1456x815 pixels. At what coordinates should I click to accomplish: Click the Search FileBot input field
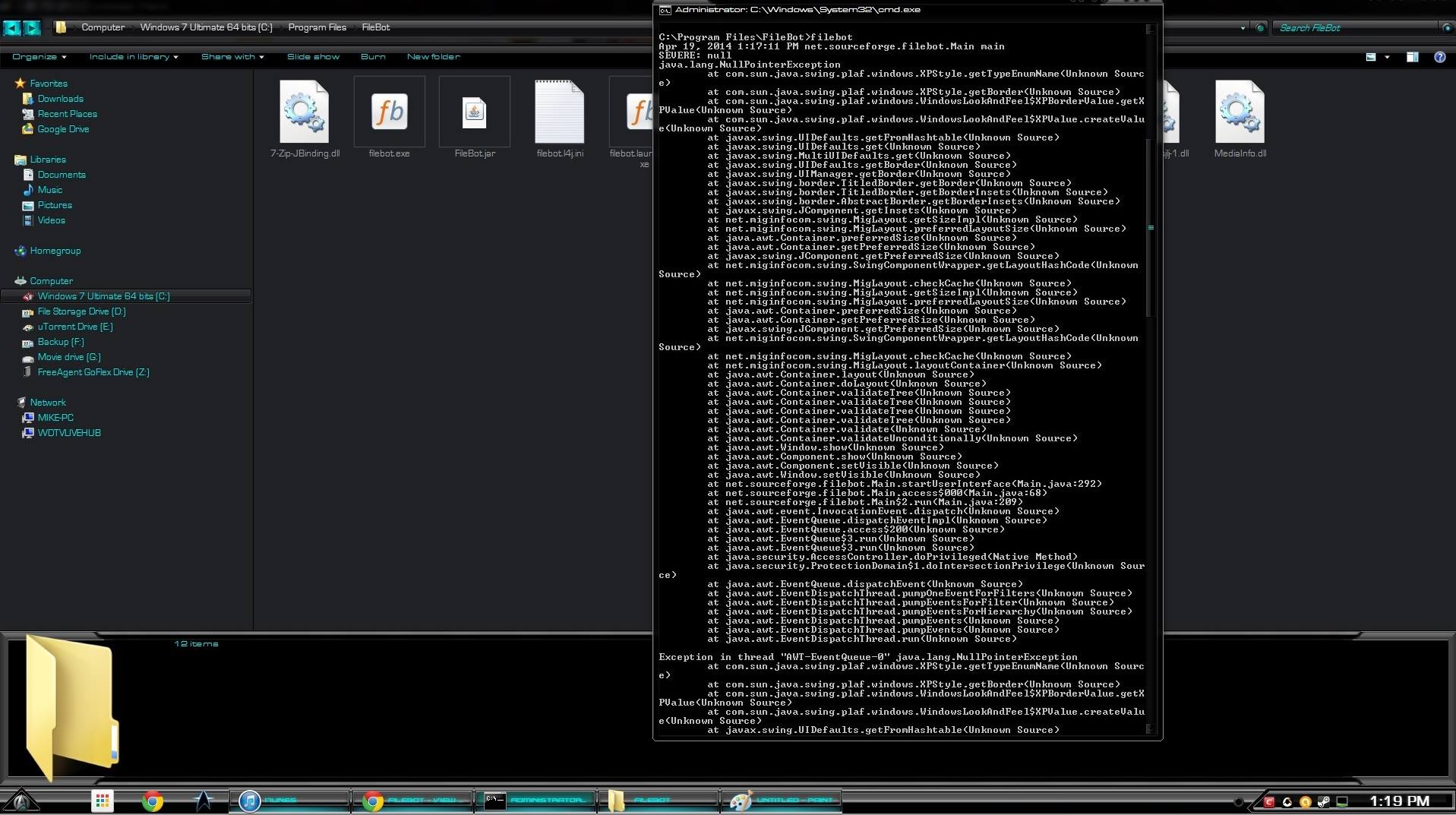click(x=1356, y=28)
